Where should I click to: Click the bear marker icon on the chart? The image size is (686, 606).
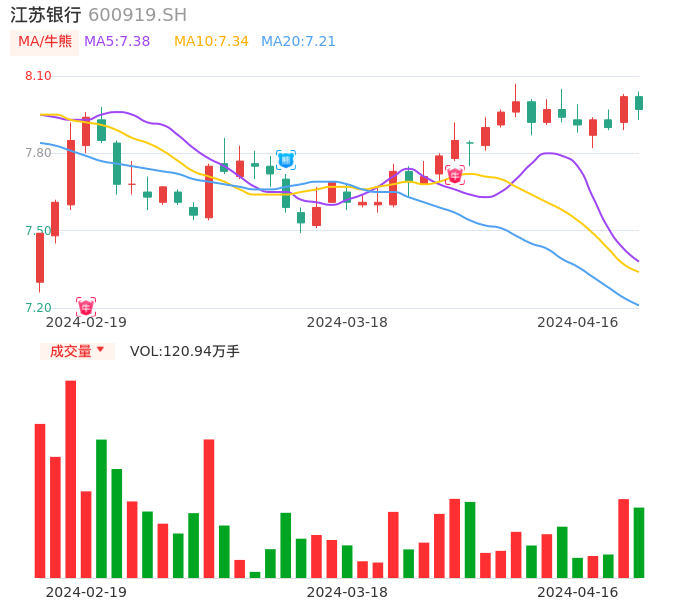(286, 160)
